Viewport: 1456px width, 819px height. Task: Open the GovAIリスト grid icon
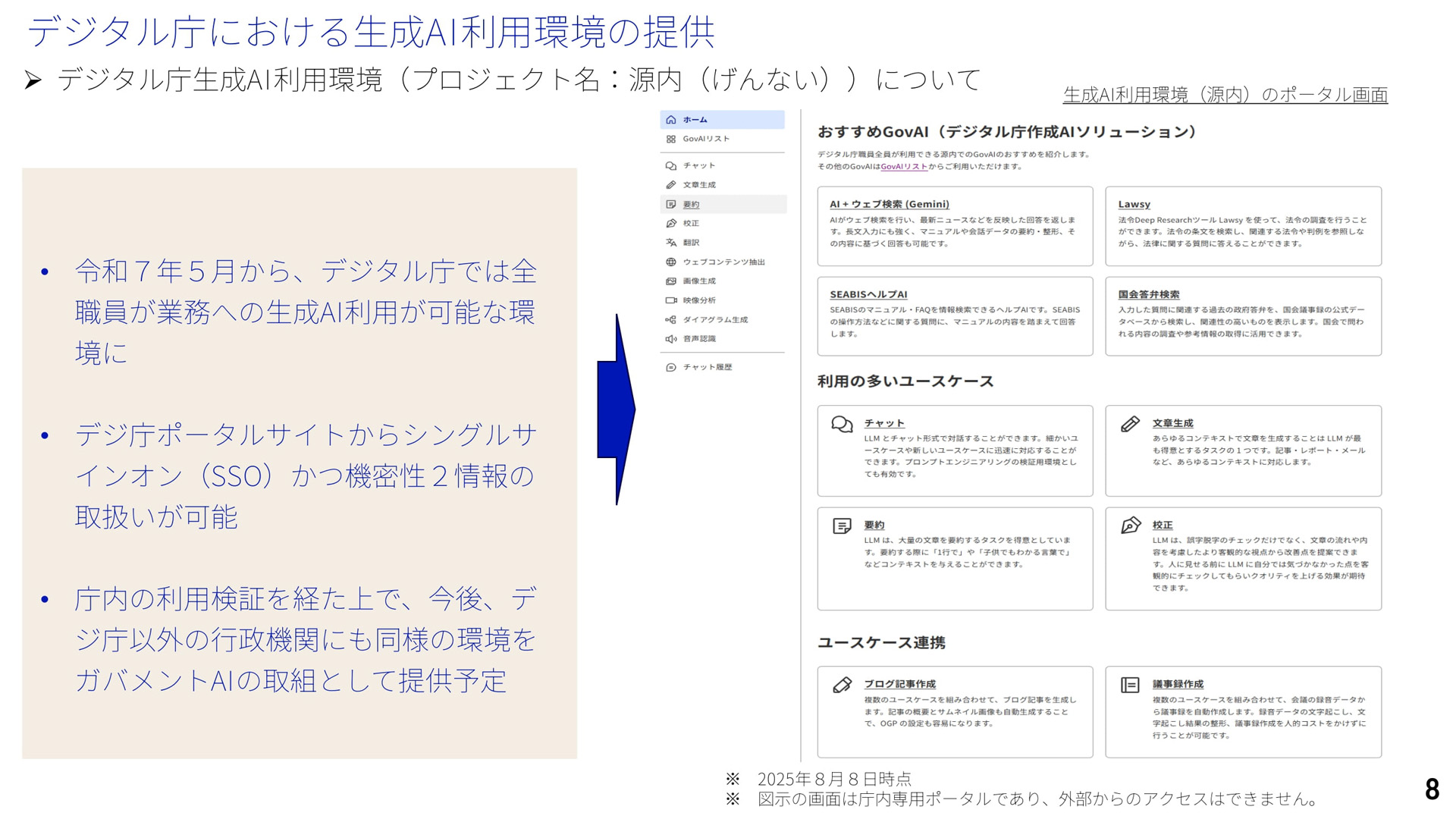[x=670, y=139]
